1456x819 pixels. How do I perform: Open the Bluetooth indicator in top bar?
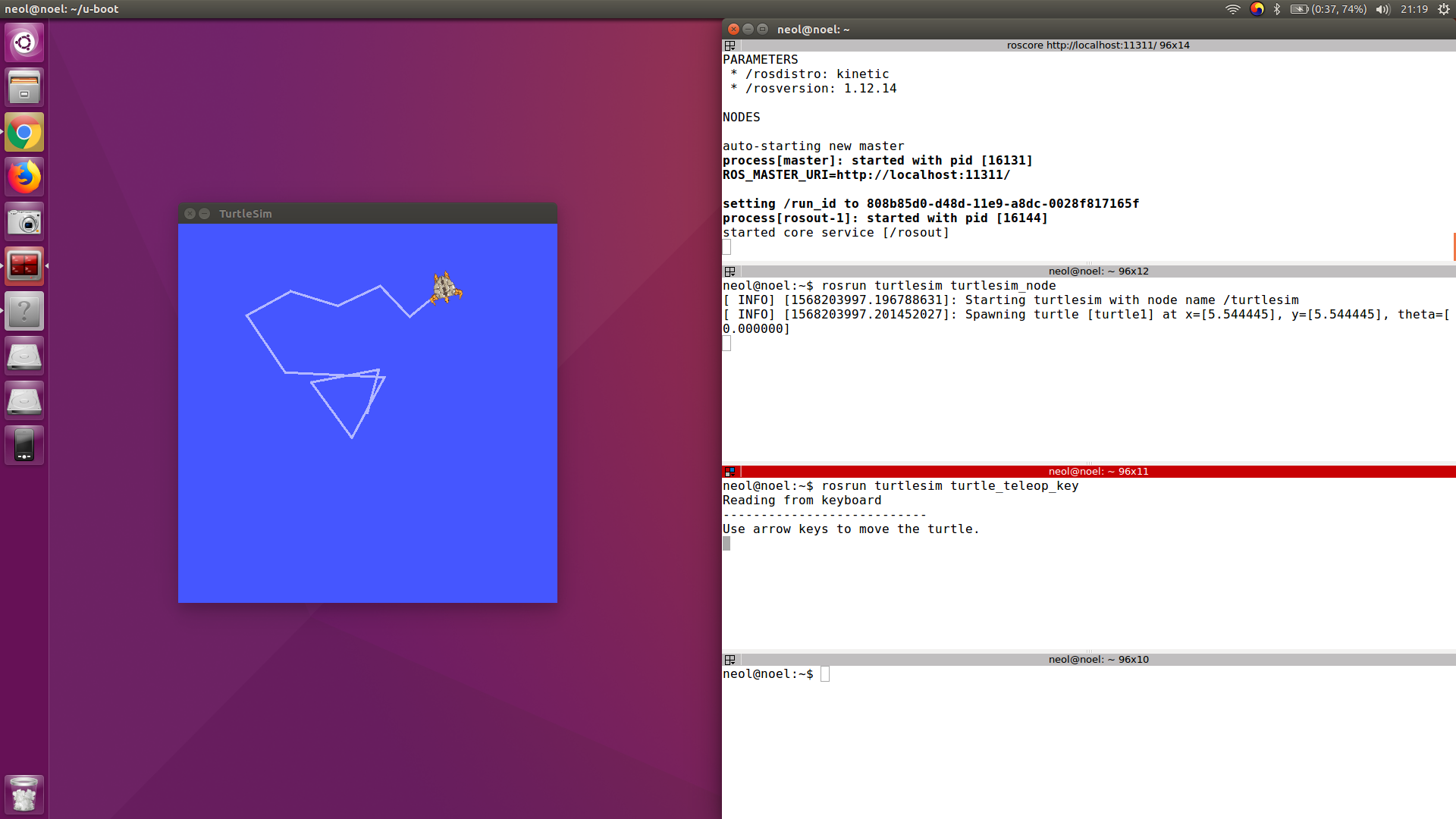click(1277, 9)
